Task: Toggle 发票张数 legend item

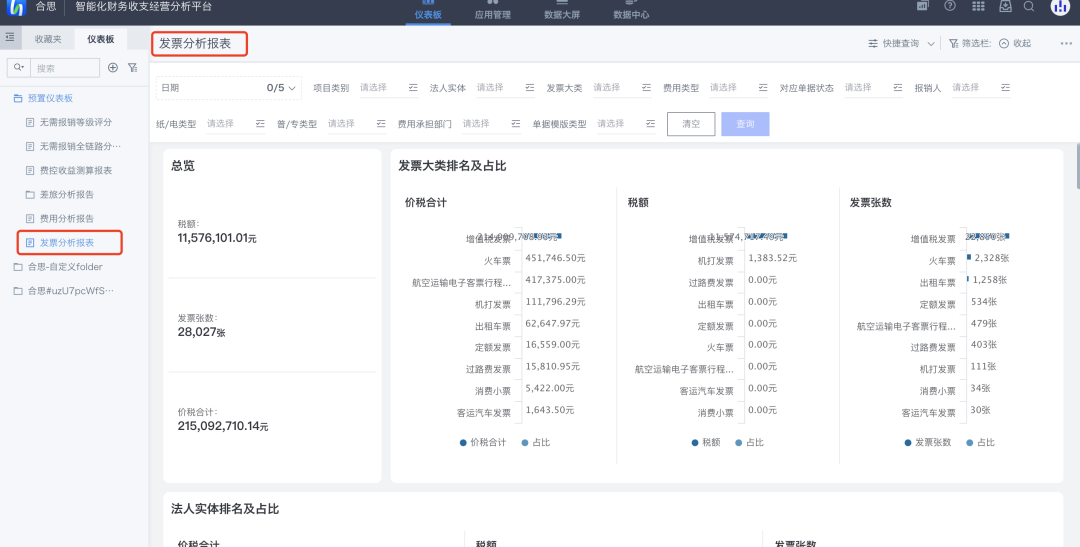Action: point(928,442)
